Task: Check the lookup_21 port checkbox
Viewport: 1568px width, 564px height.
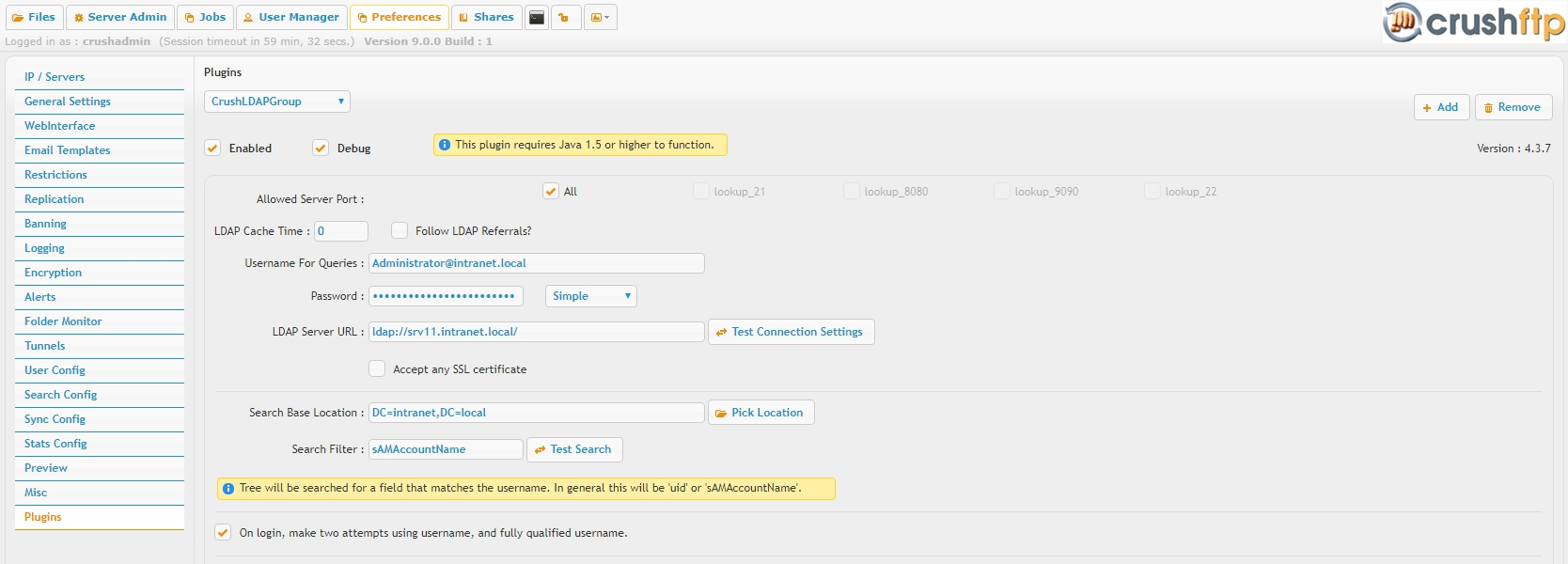Action: point(701,191)
